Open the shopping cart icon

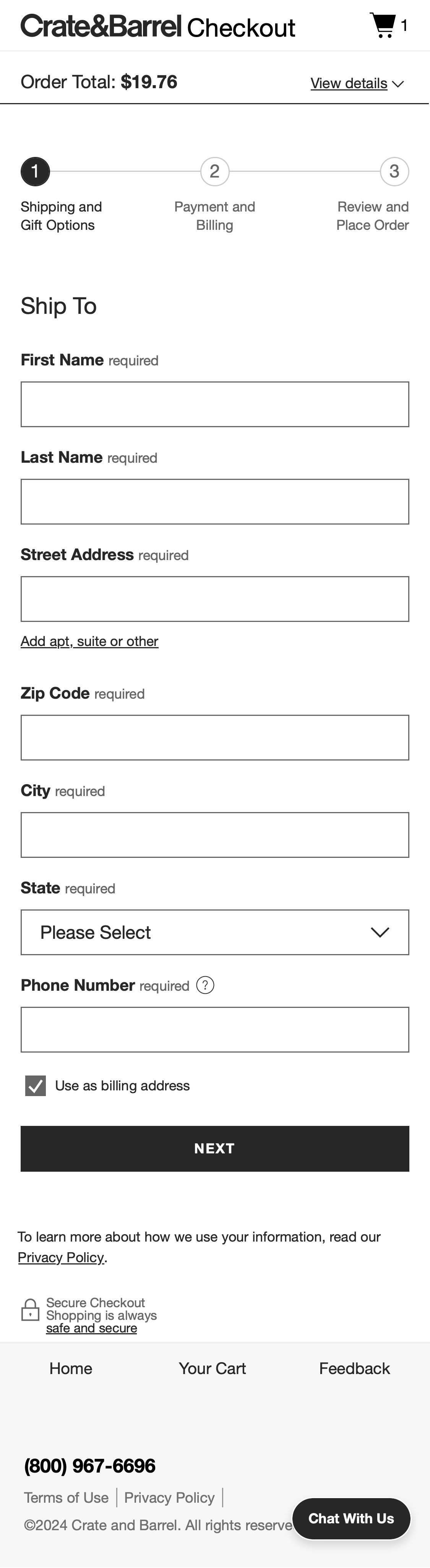tap(383, 24)
